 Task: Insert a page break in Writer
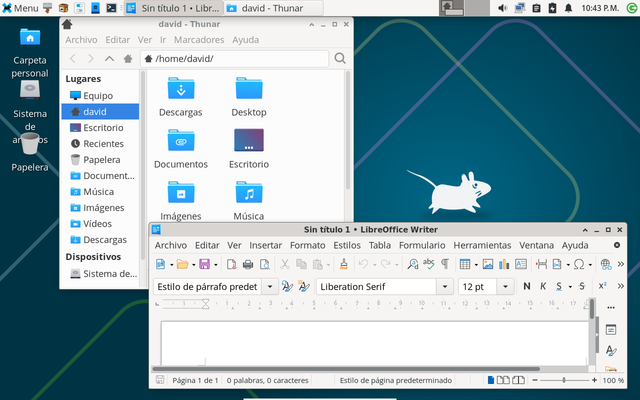(541, 264)
